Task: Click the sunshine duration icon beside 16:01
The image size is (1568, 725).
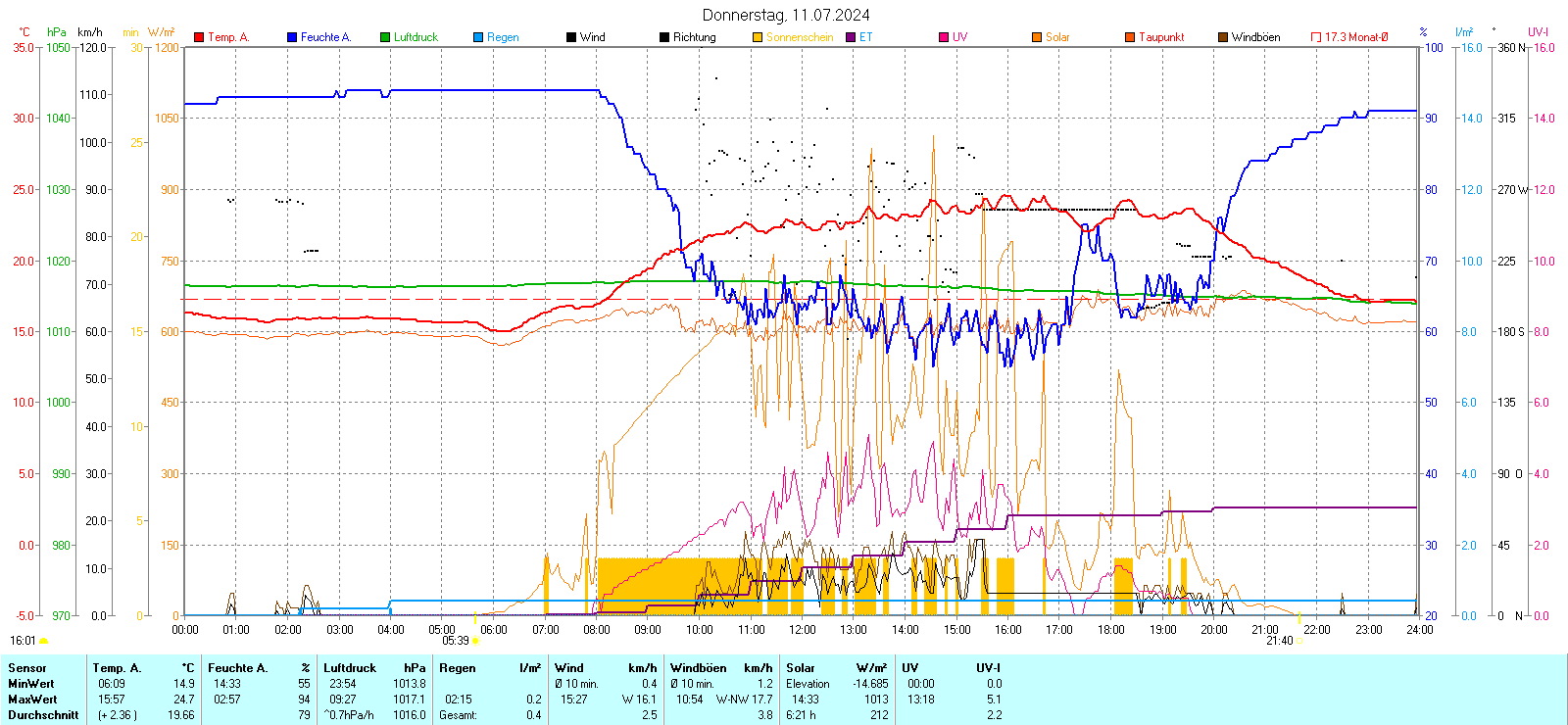Action: 43,642
